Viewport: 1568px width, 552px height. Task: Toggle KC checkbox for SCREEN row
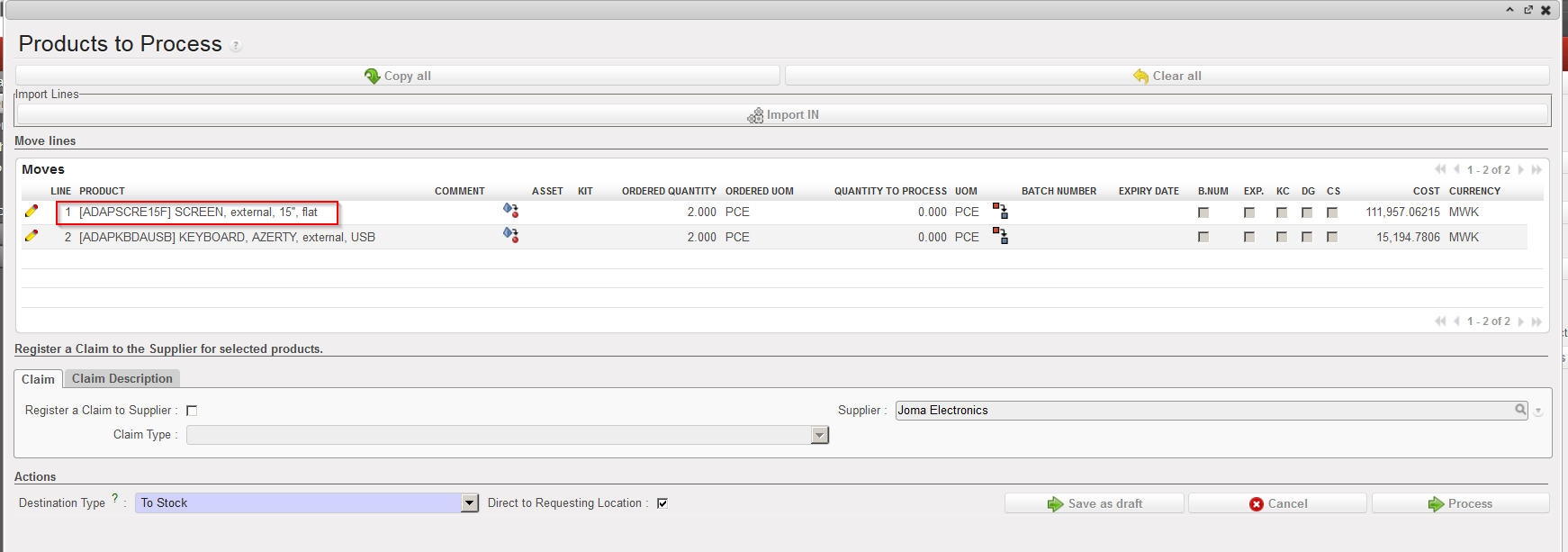pyautogui.click(x=1282, y=213)
